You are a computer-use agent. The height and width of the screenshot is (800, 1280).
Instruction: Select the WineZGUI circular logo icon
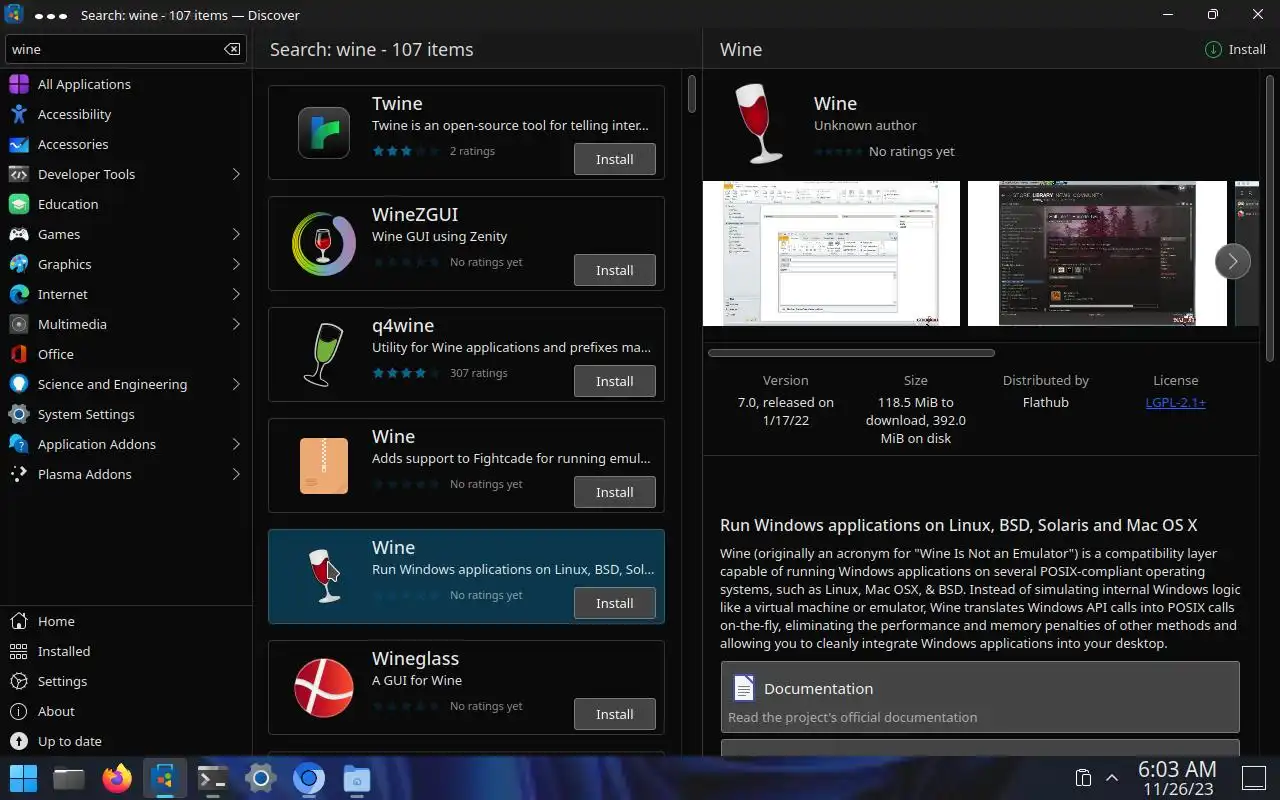[x=324, y=244]
